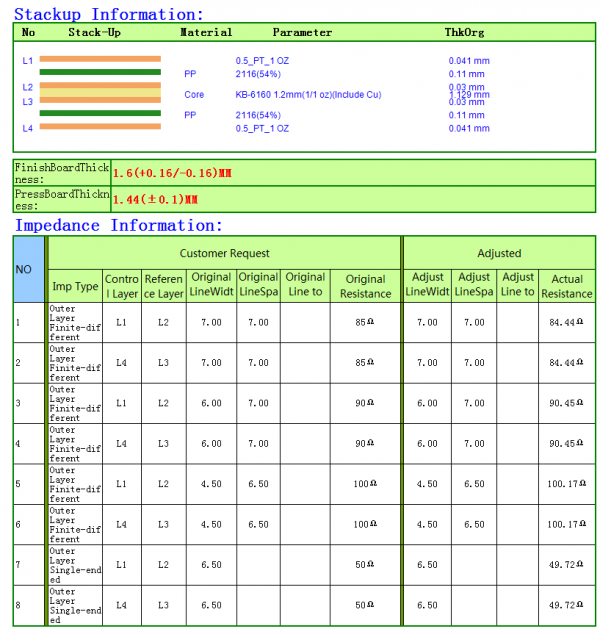
Task: Select the L1 copper layer bar
Action: [100, 59]
